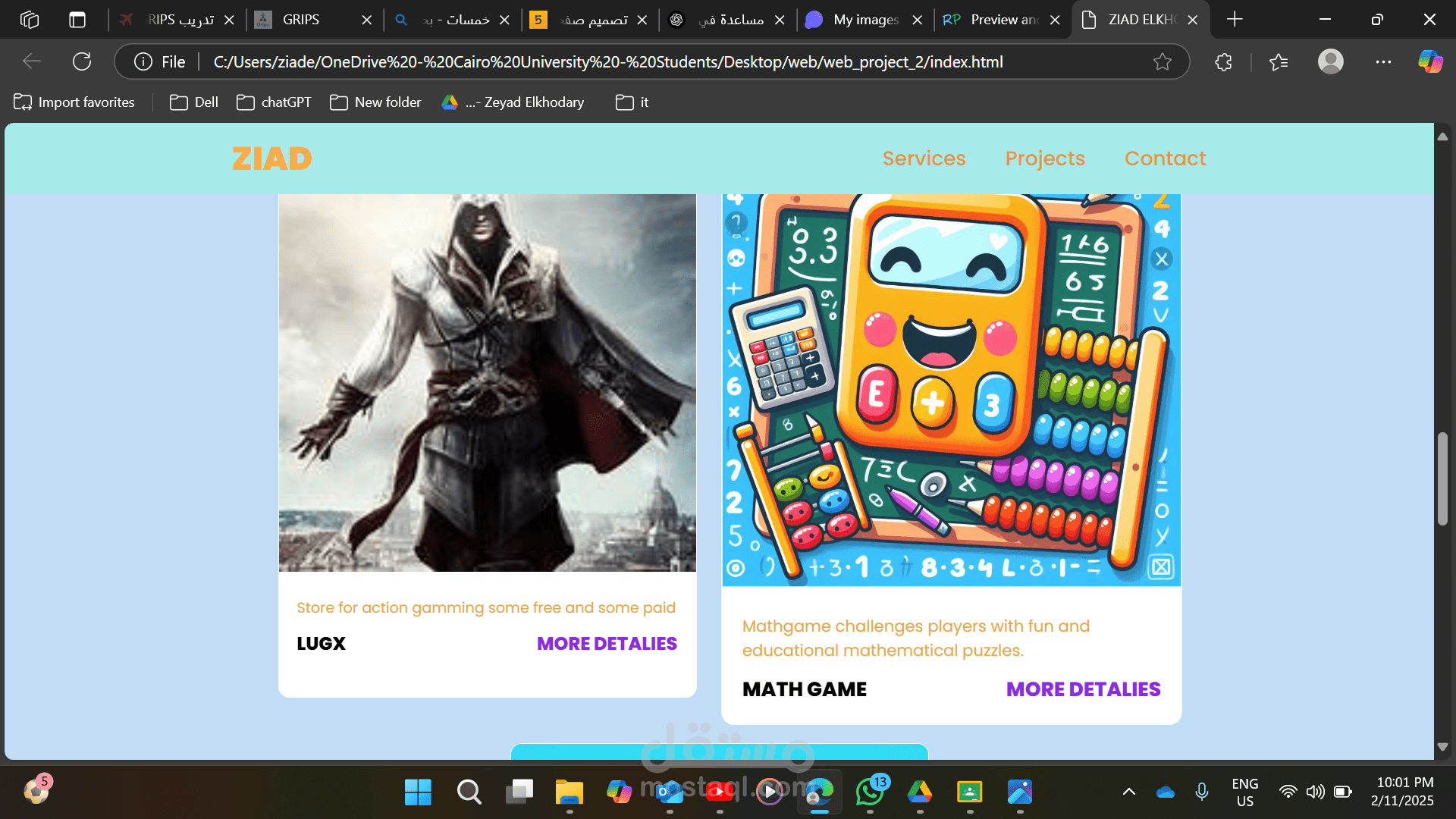Open the chatGPT bookmarks folder
The width and height of the screenshot is (1456, 819).
pyautogui.click(x=274, y=102)
